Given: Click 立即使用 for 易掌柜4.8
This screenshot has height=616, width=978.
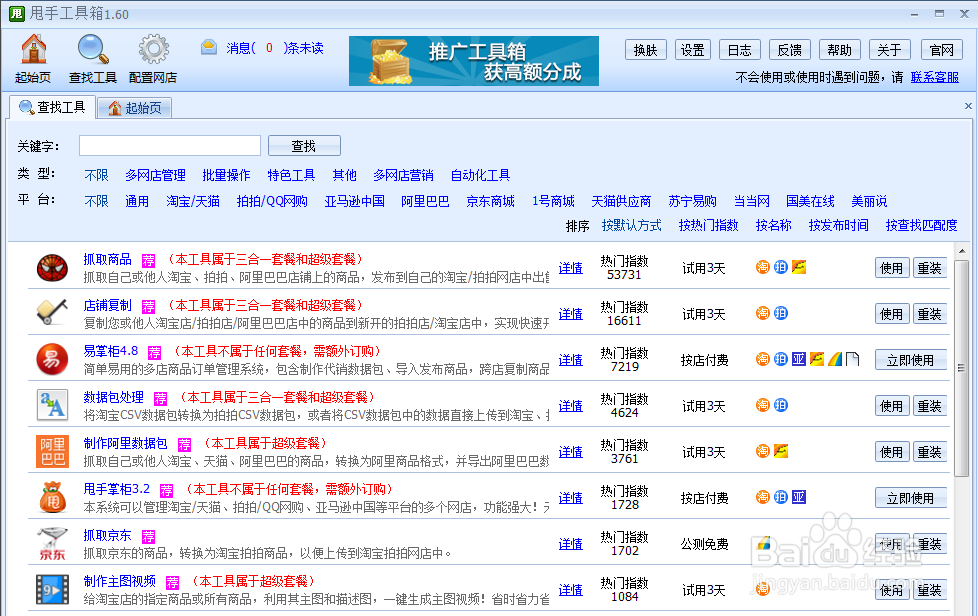Looking at the screenshot, I should coord(911,360).
